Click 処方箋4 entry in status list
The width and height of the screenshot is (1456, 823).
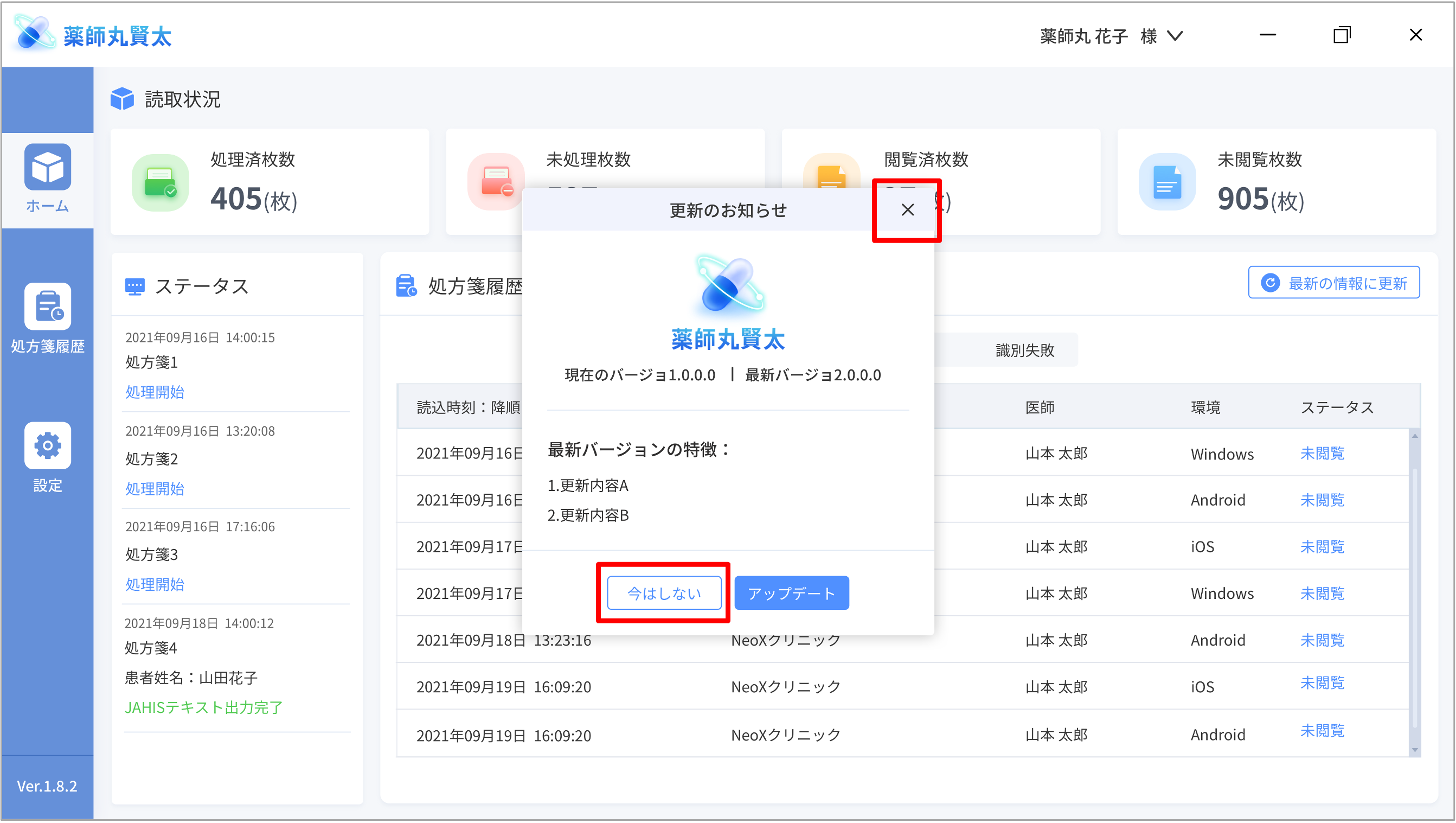(x=151, y=648)
